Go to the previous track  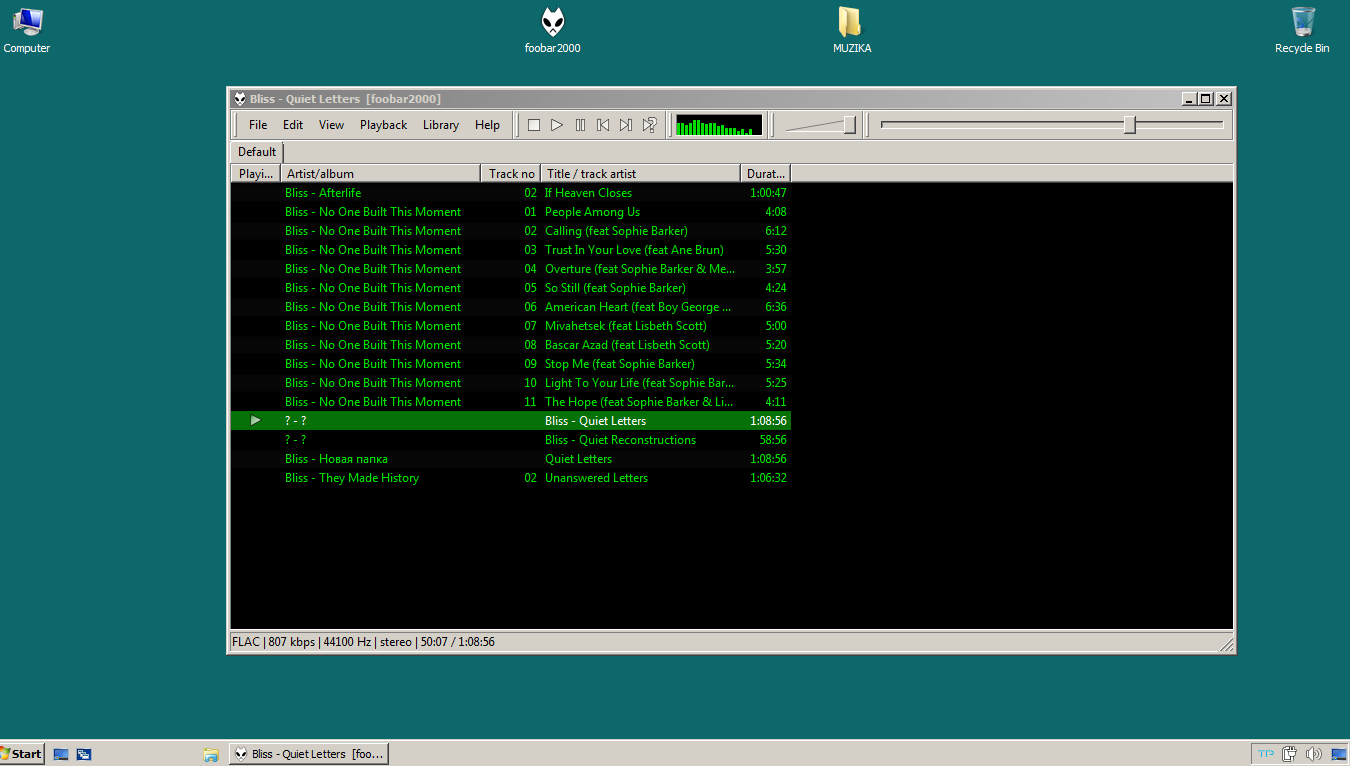click(x=603, y=125)
